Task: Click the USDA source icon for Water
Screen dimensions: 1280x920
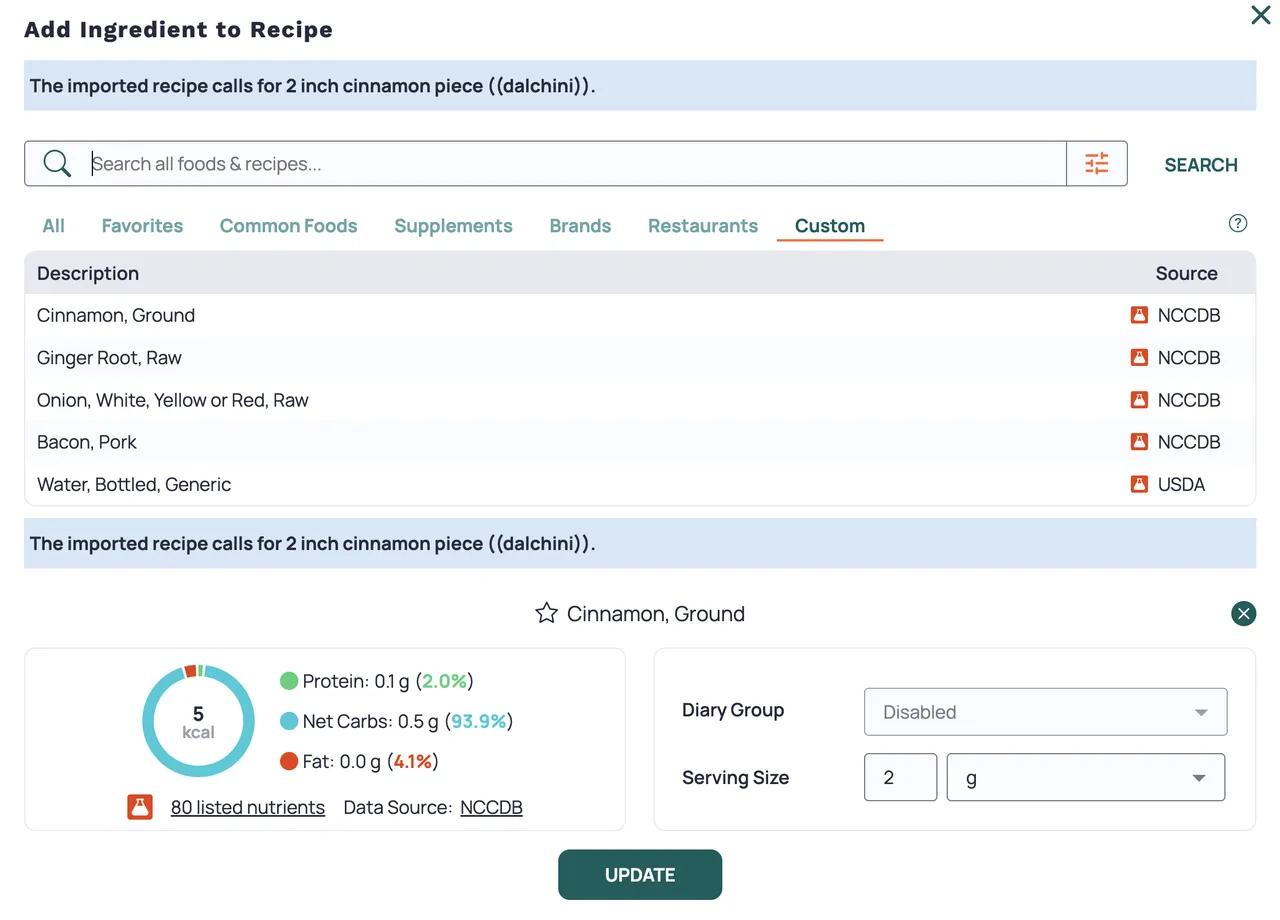Action: click(x=1139, y=484)
